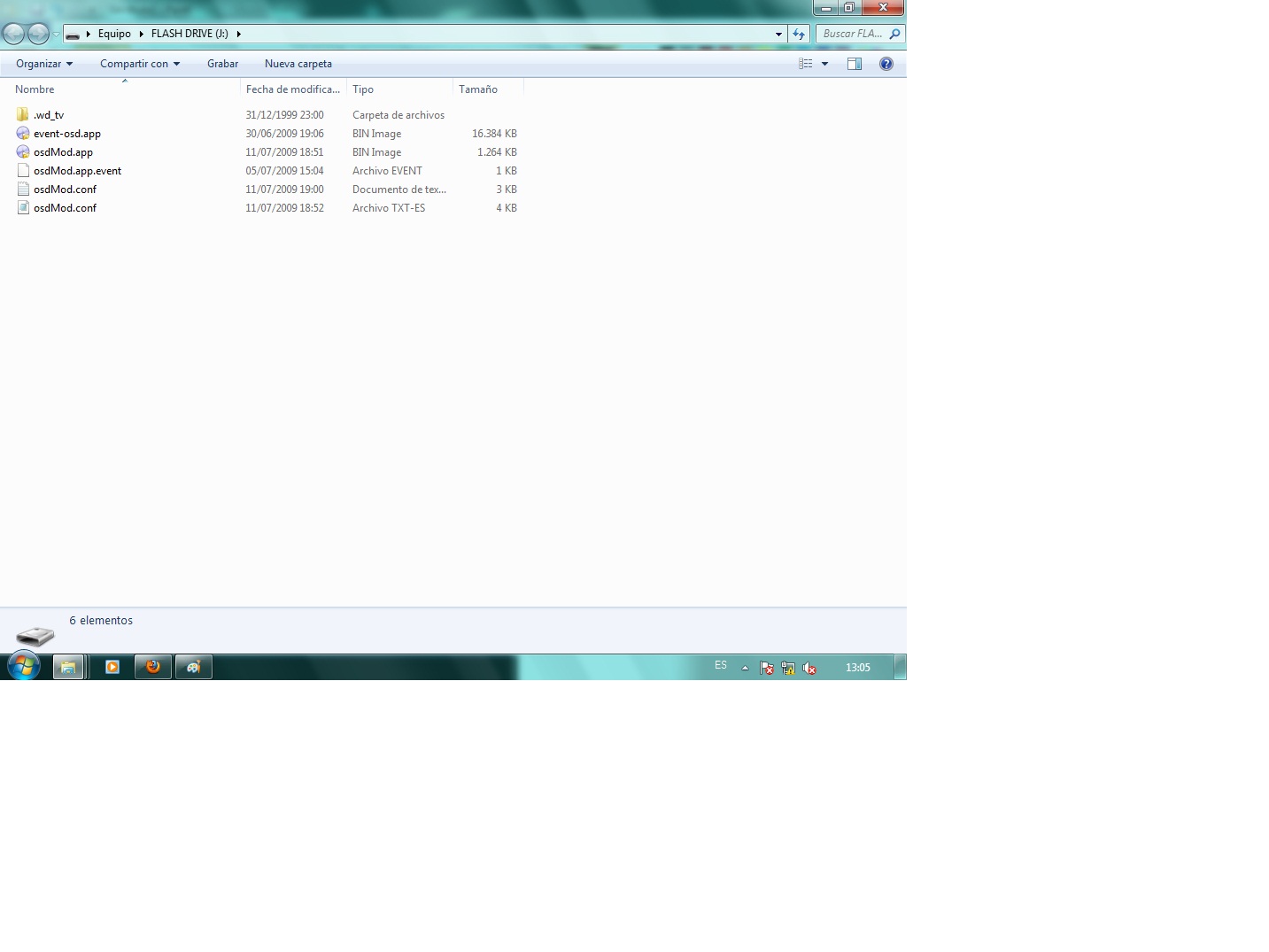1269x952 pixels.
Task: Open the clock showing 13:05
Action: [x=858, y=668]
